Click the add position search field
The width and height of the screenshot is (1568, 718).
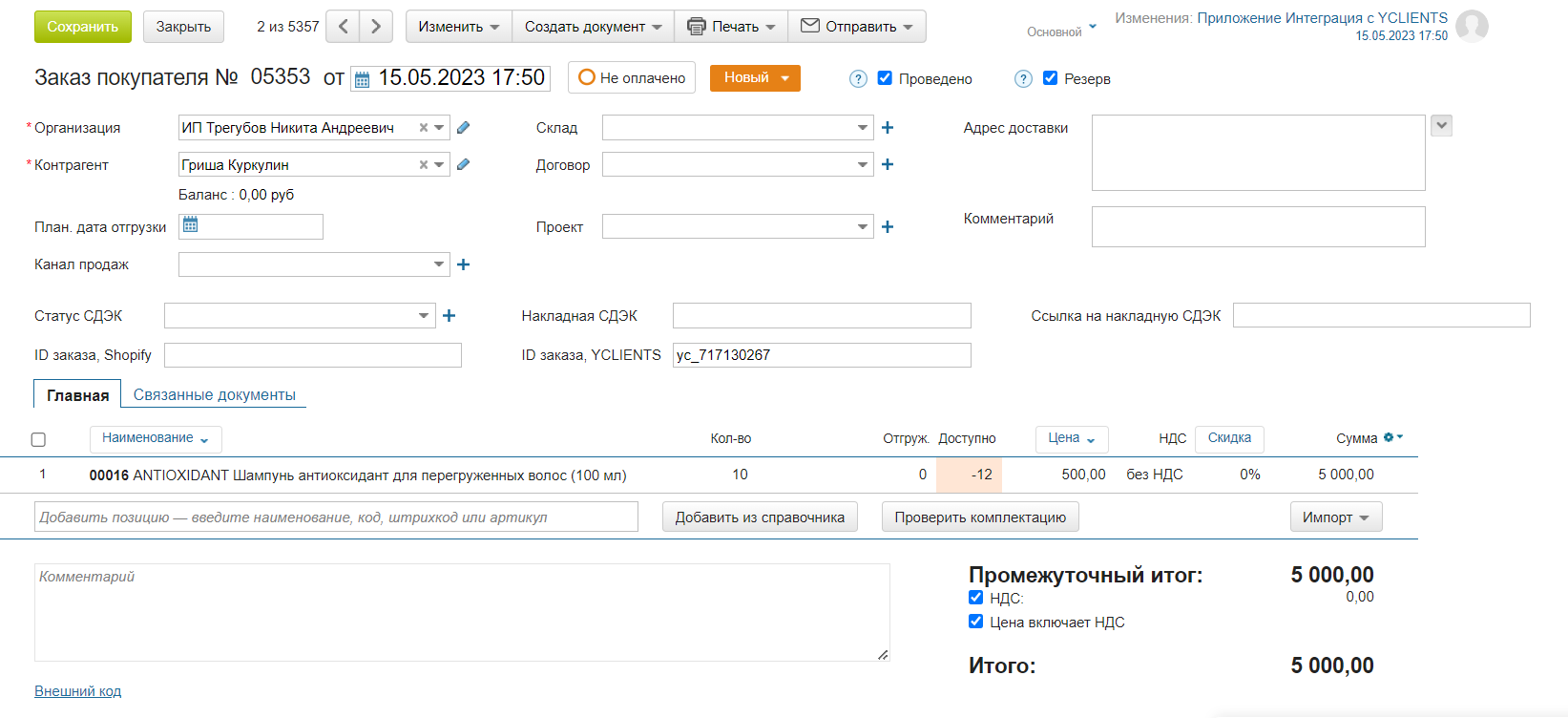point(336,517)
